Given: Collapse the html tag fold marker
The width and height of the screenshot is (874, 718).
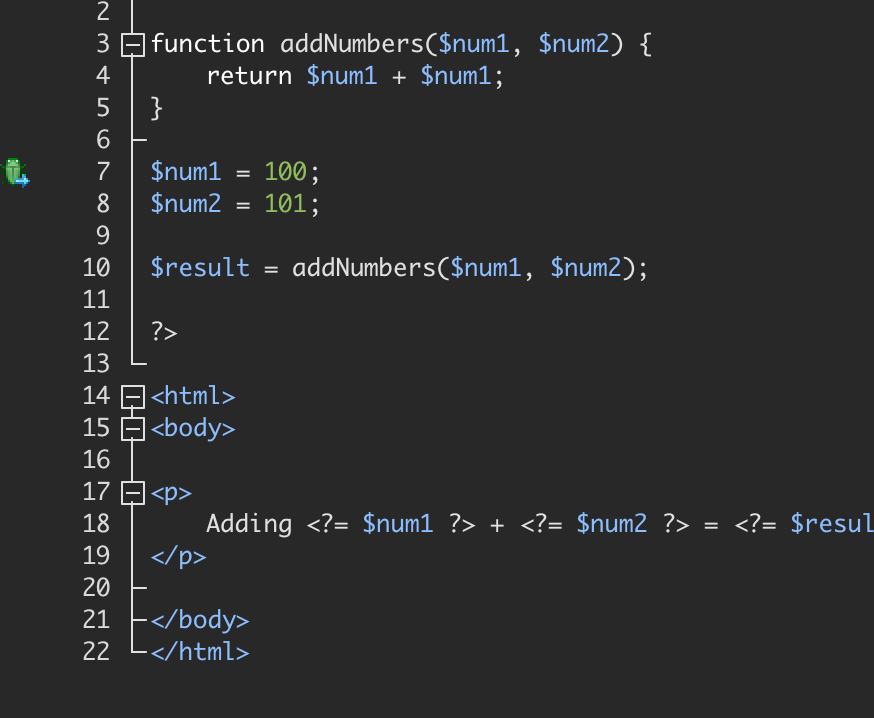Looking at the screenshot, I should (x=133, y=397).
